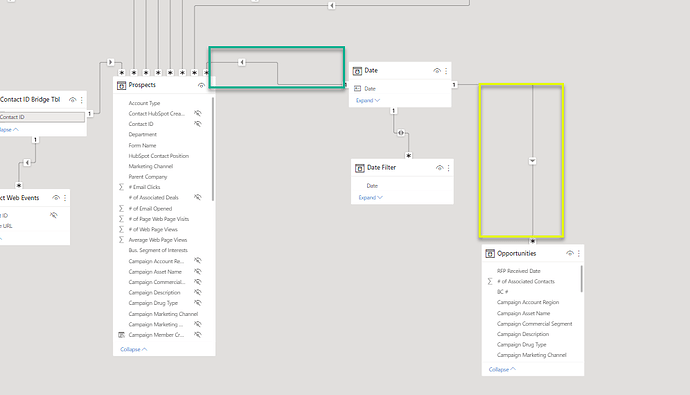Click filter direction arrow on Prospects–Date relationship
Viewport: 690px width, 395px height.
click(242, 62)
